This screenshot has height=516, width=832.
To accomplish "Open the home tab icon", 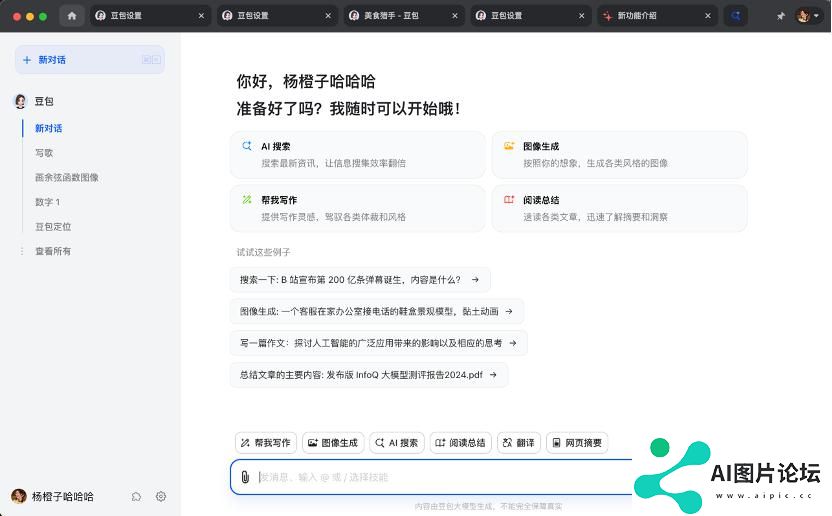I will point(72,16).
